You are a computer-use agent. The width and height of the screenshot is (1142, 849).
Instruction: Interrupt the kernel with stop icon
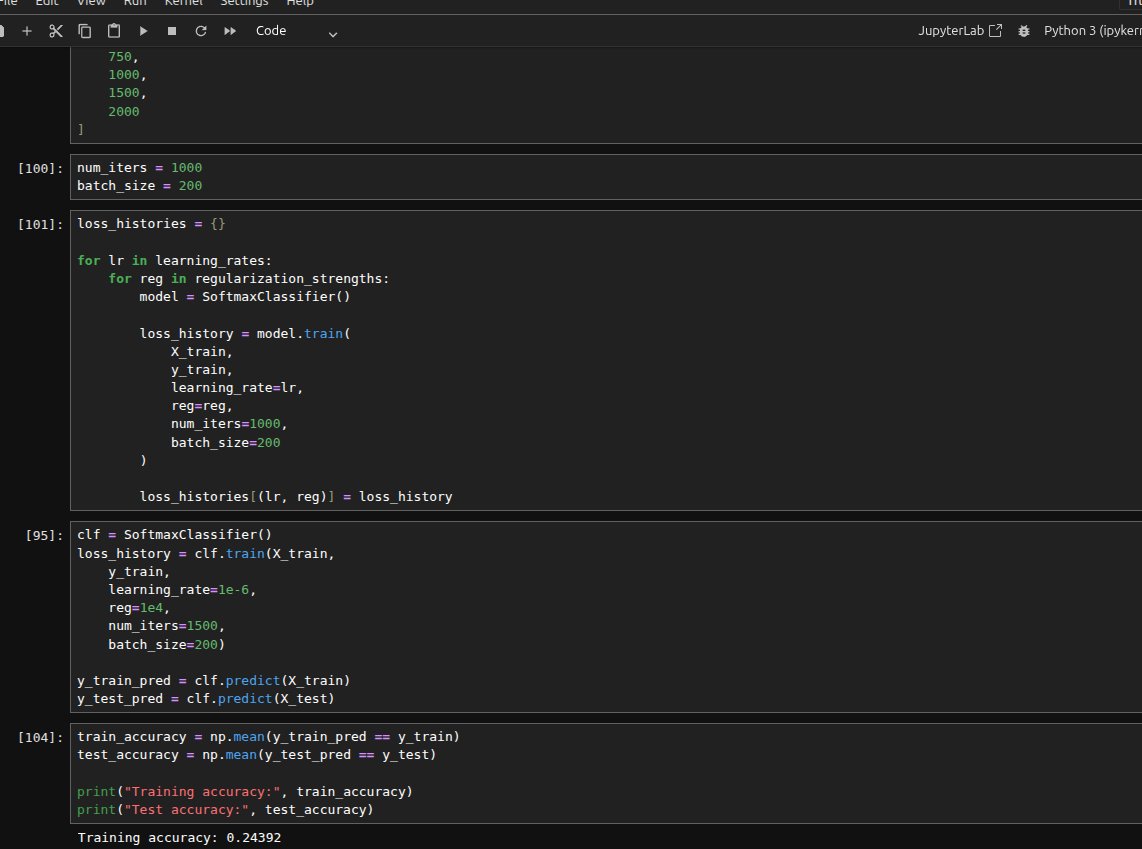click(172, 31)
